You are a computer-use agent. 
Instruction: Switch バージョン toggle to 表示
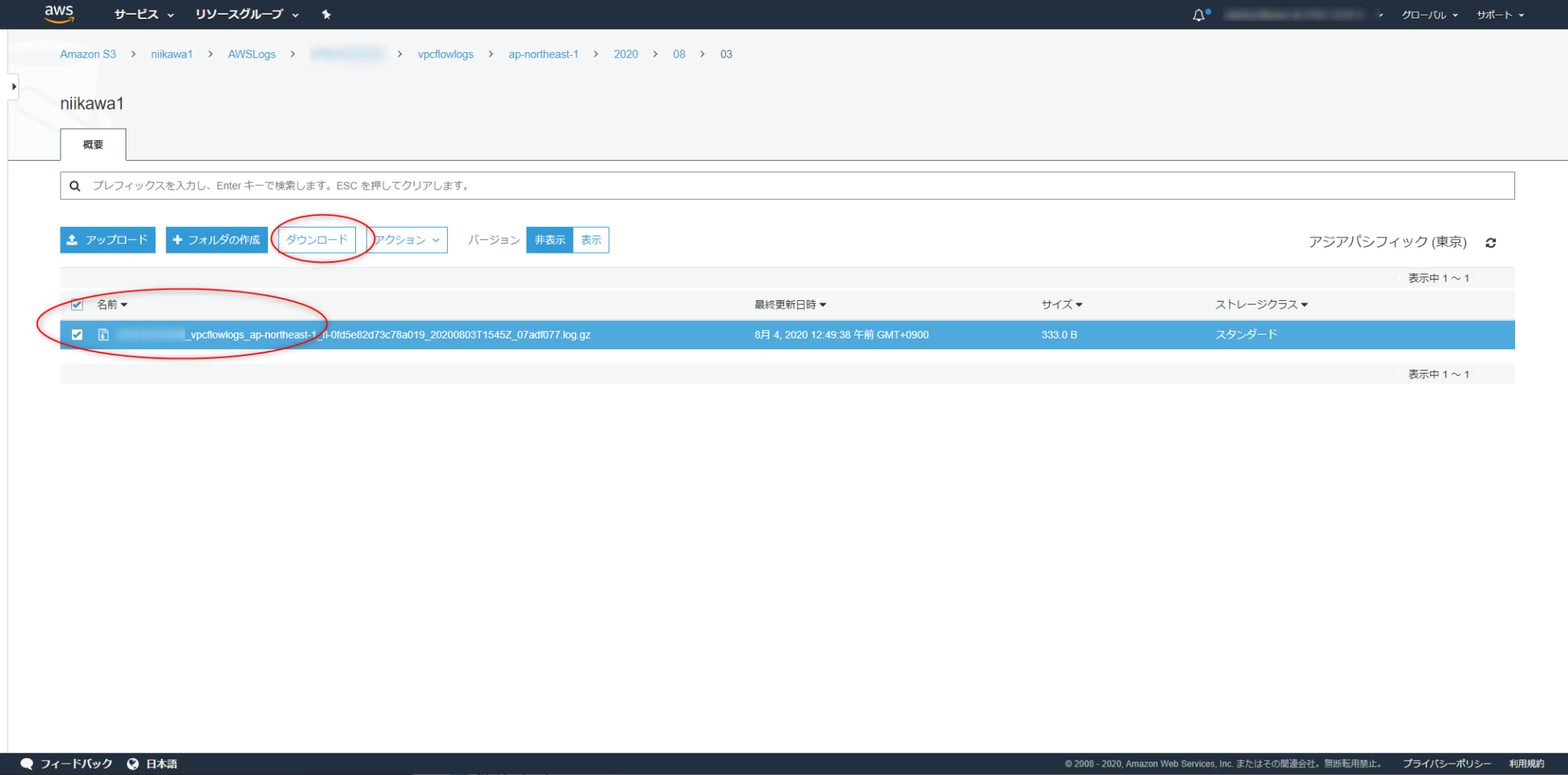click(x=590, y=240)
